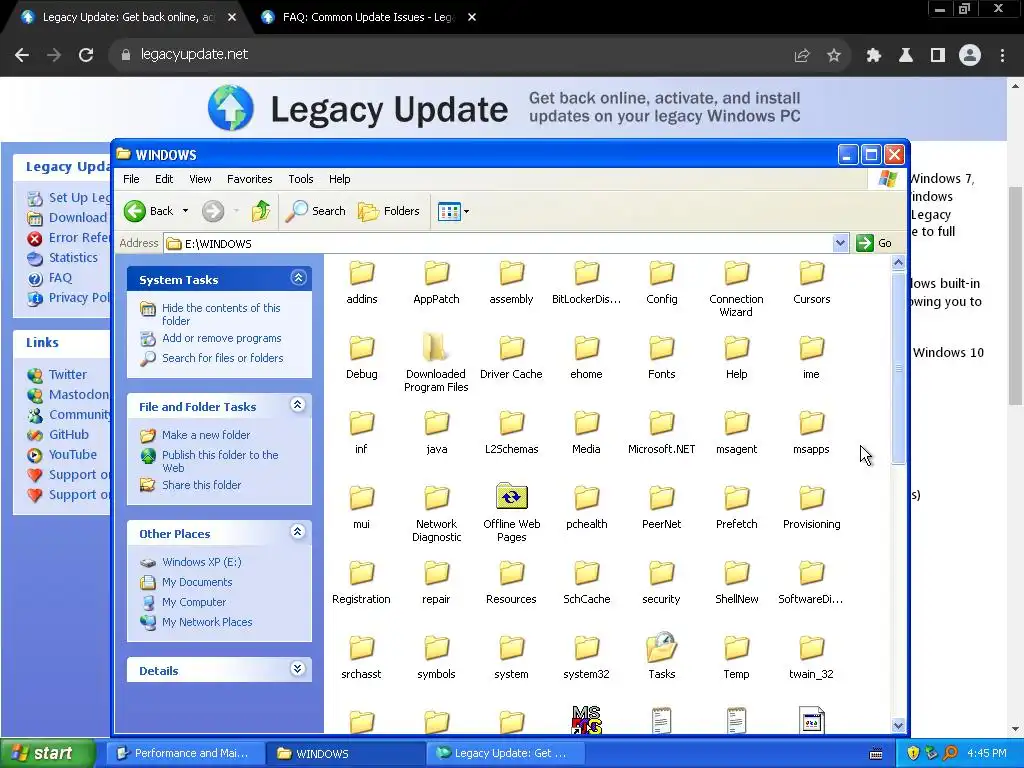Reload the Chrome page
The image size is (1024, 768).
click(x=86, y=55)
